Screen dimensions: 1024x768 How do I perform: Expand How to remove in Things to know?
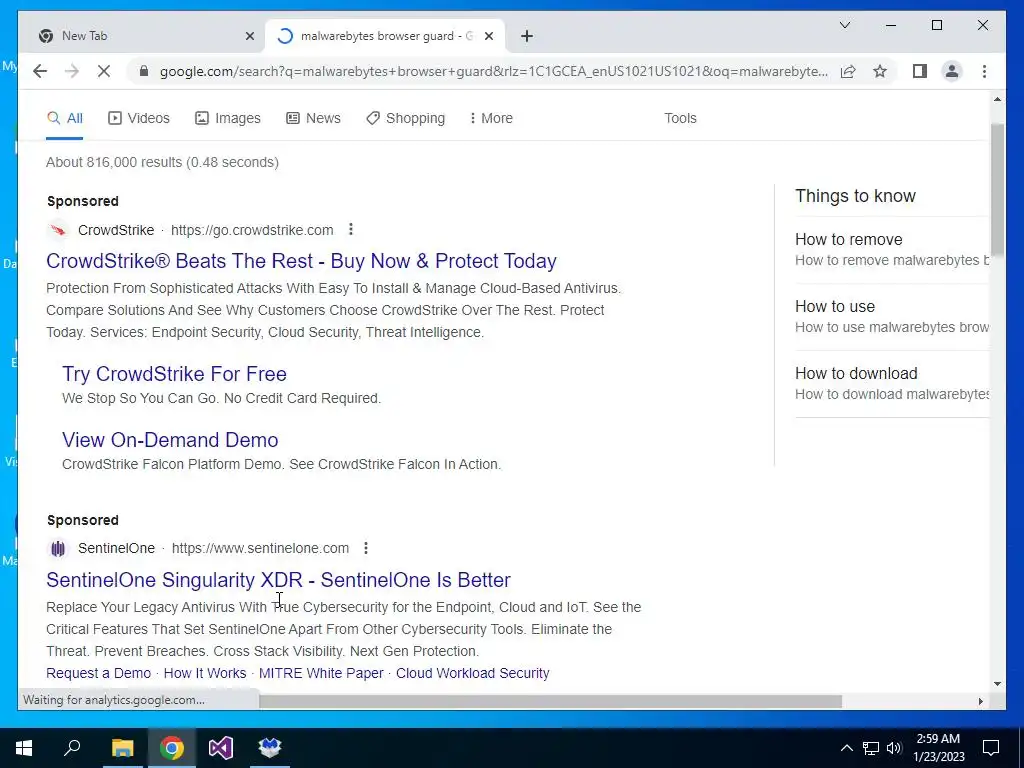tap(891, 249)
